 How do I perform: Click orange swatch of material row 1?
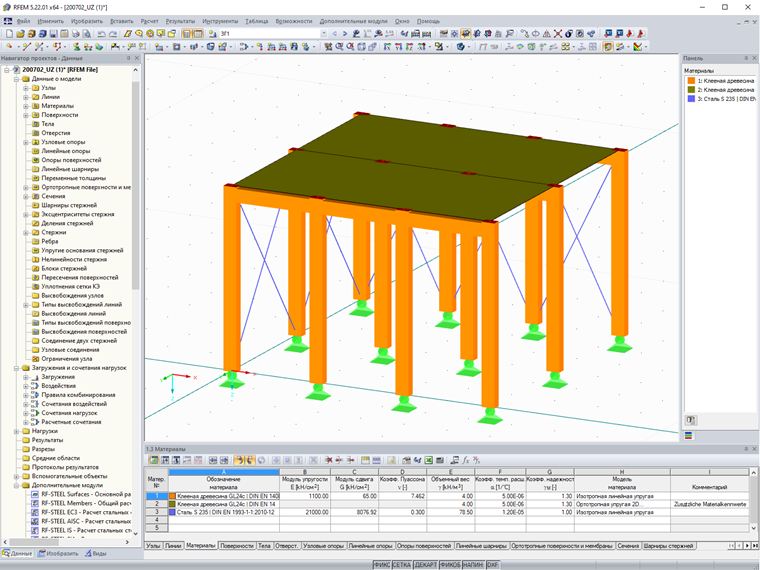[x=173, y=496]
